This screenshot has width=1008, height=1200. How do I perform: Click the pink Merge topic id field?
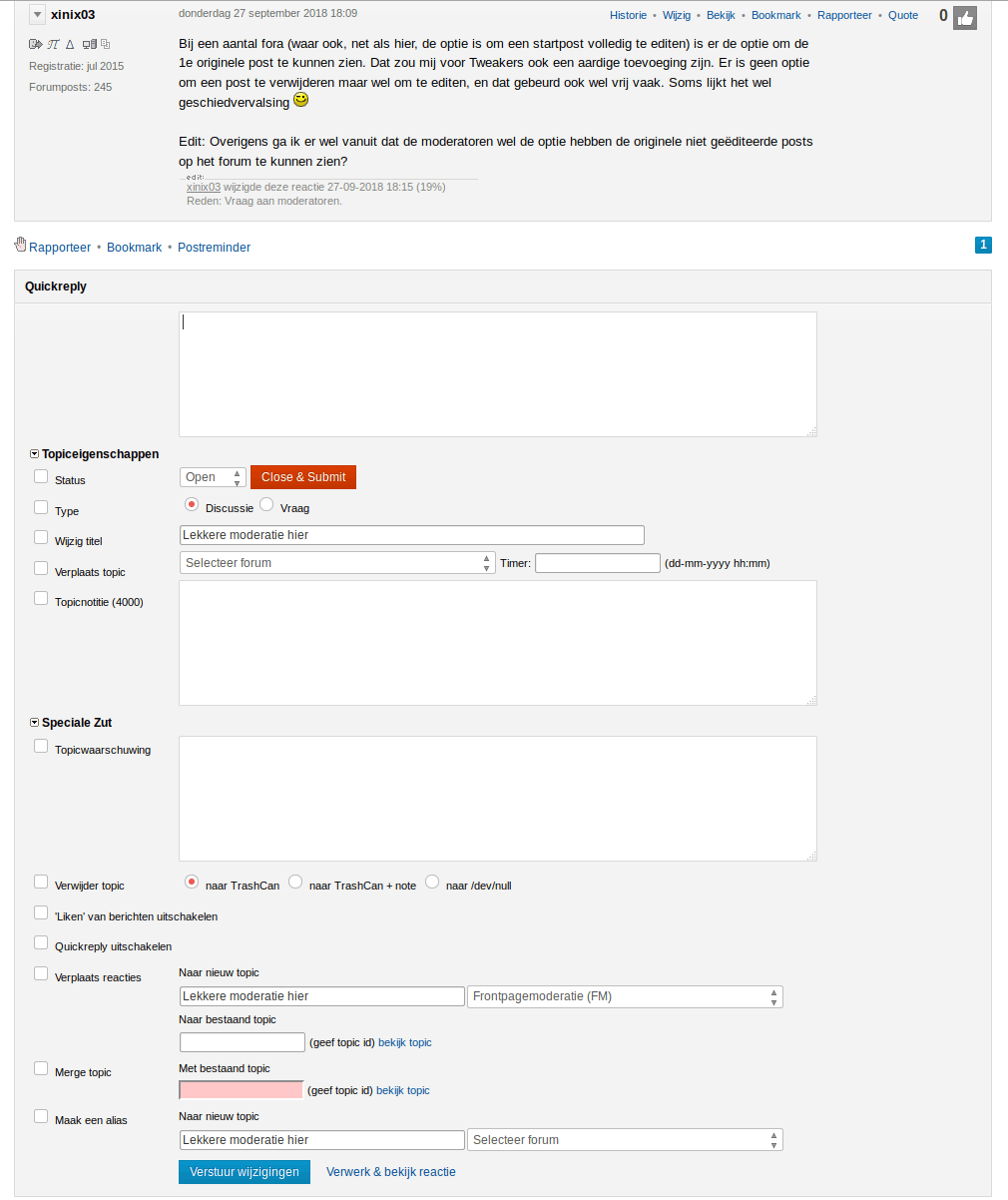242,1090
